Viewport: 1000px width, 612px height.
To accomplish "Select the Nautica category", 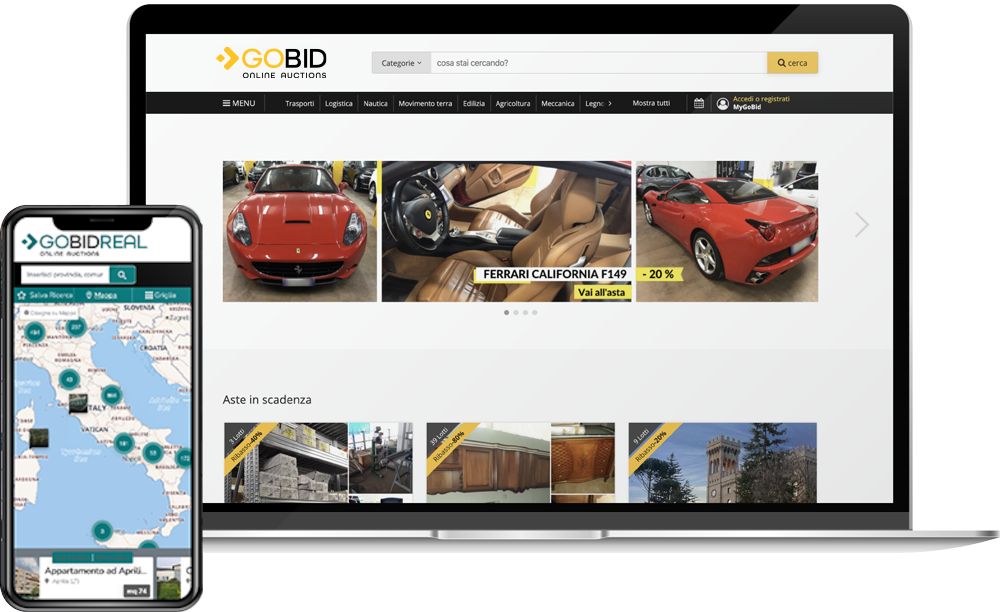I will tap(375, 103).
